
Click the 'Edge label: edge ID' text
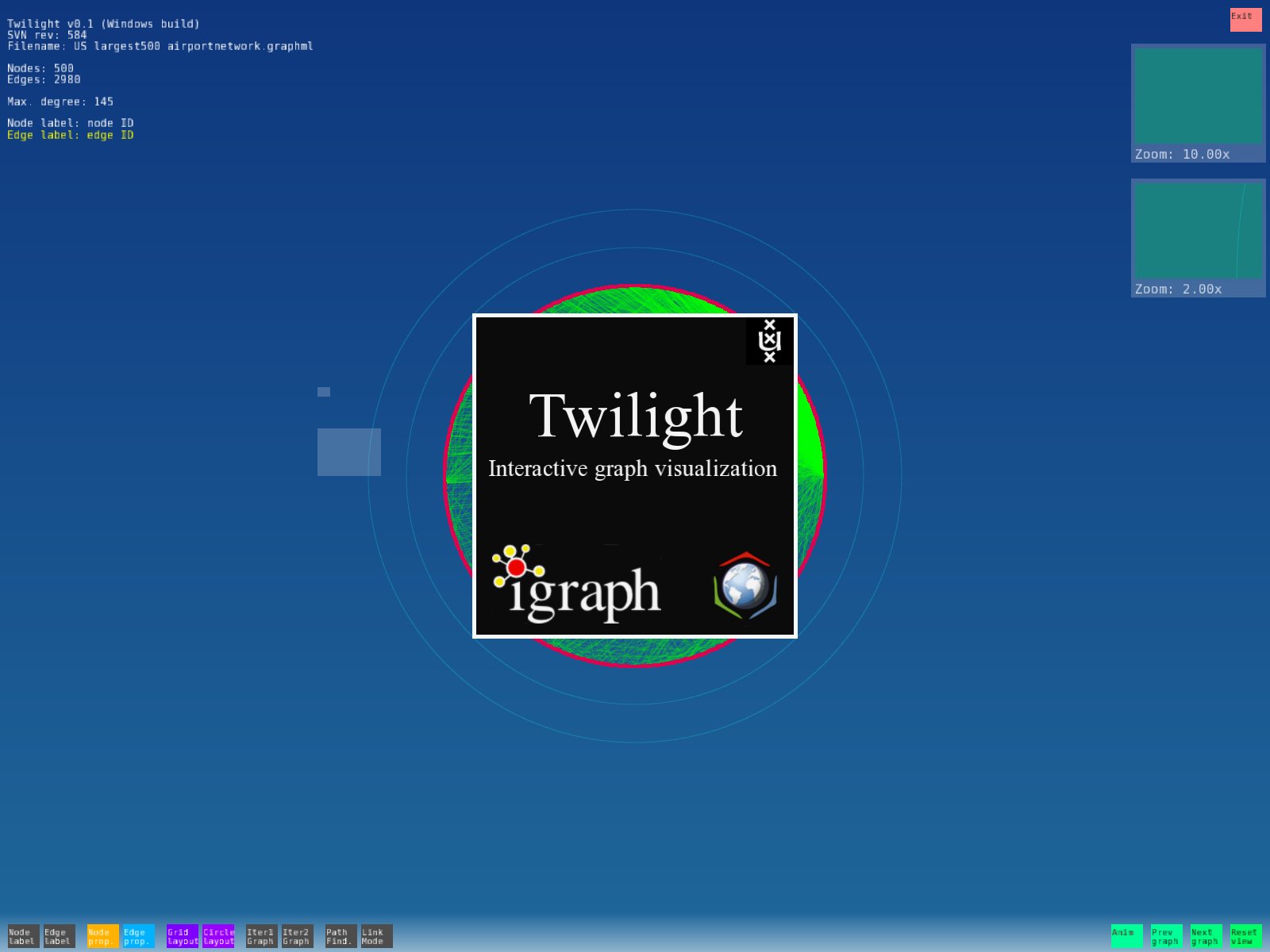(x=71, y=135)
